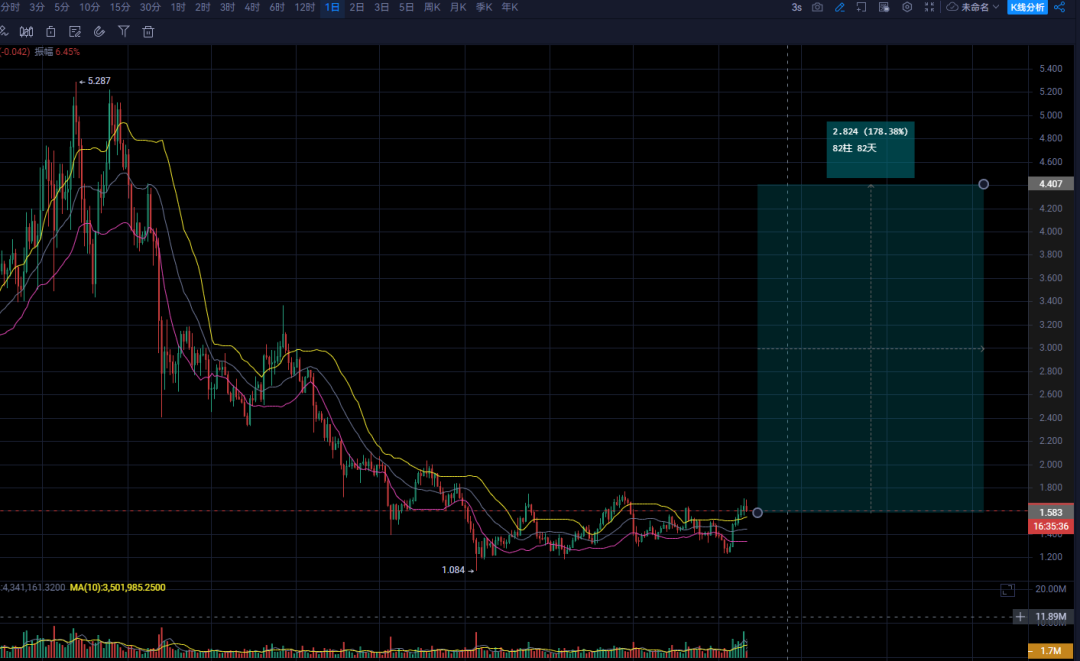Select the 30分 timeframe tab
The width and height of the screenshot is (1080, 661).
(x=150, y=8)
